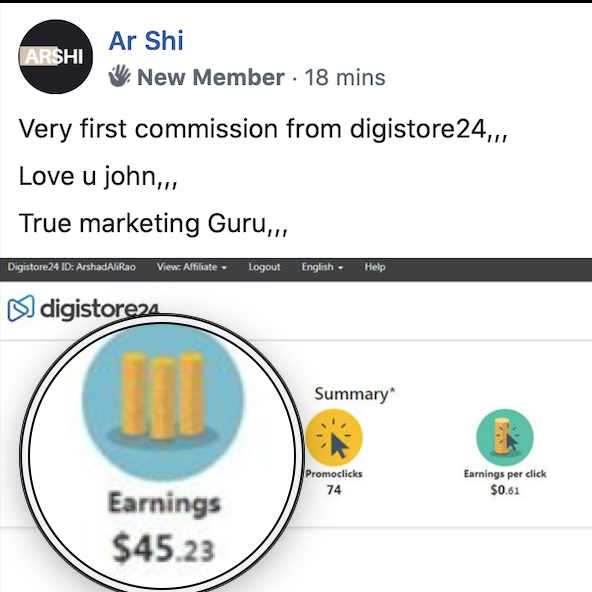Image resolution: width=592 pixels, height=592 pixels.
Task: Click the waving hand New Member icon
Action: tap(119, 76)
